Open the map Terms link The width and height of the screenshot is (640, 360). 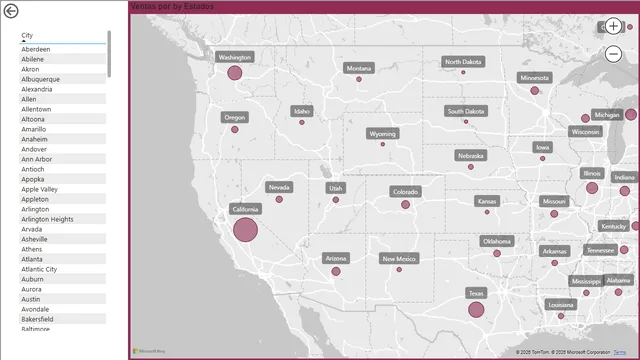point(619,352)
